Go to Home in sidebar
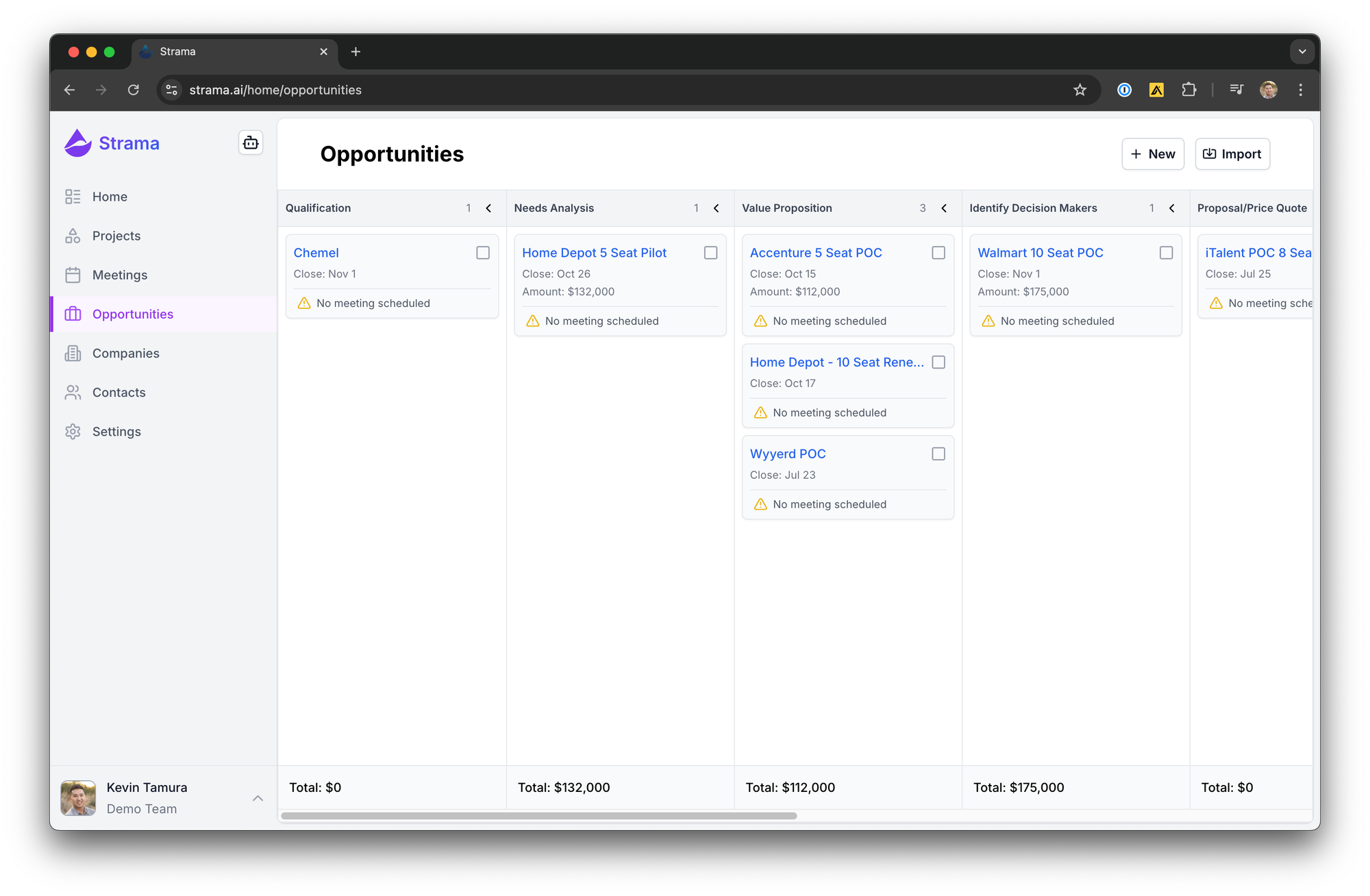This screenshot has height=896, width=1370. pyautogui.click(x=110, y=197)
